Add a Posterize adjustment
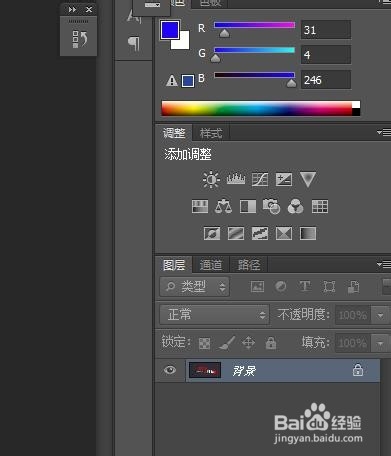 pos(236,234)
